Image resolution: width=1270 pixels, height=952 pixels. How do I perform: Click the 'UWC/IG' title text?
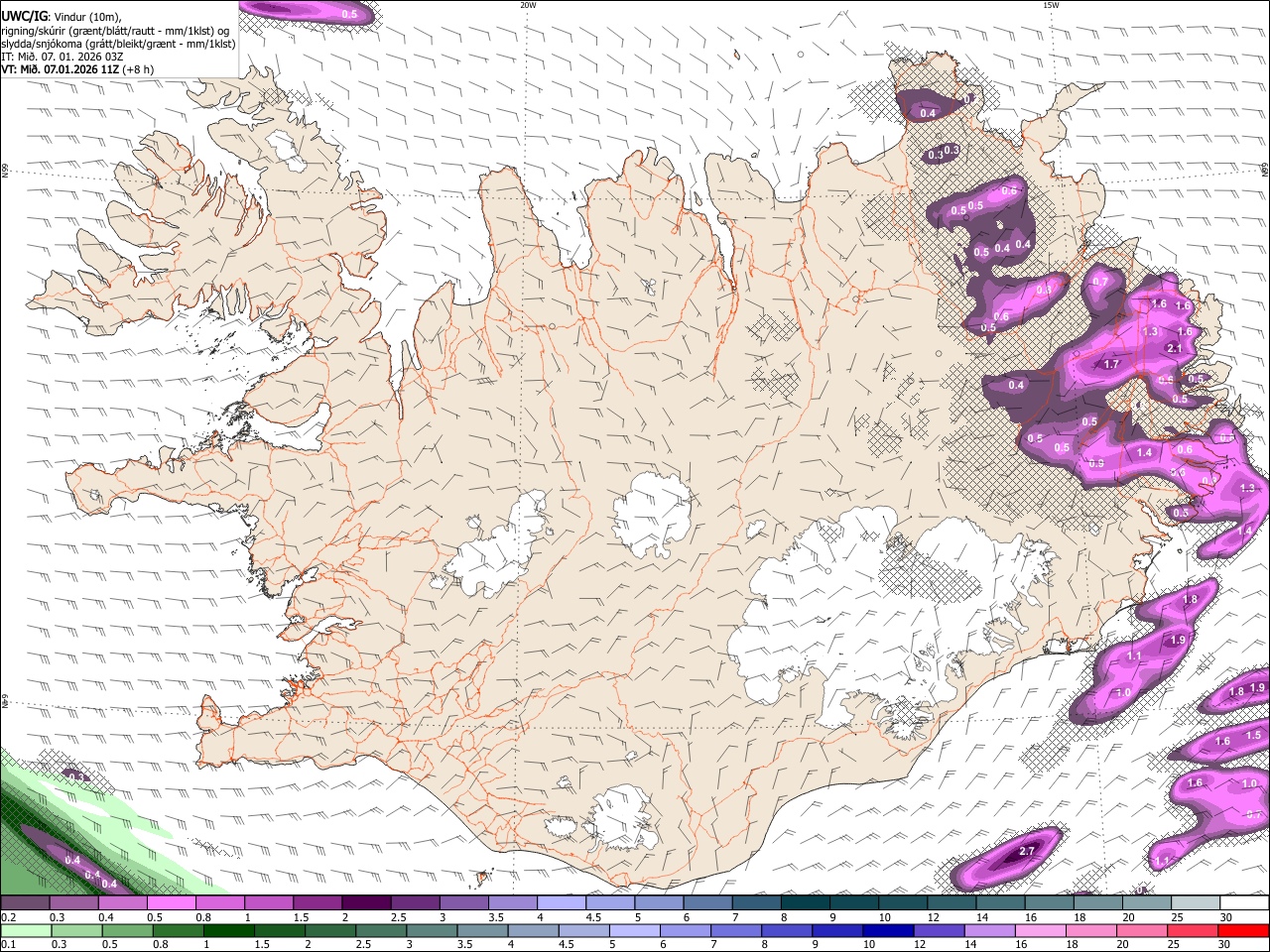coord(24,15)
